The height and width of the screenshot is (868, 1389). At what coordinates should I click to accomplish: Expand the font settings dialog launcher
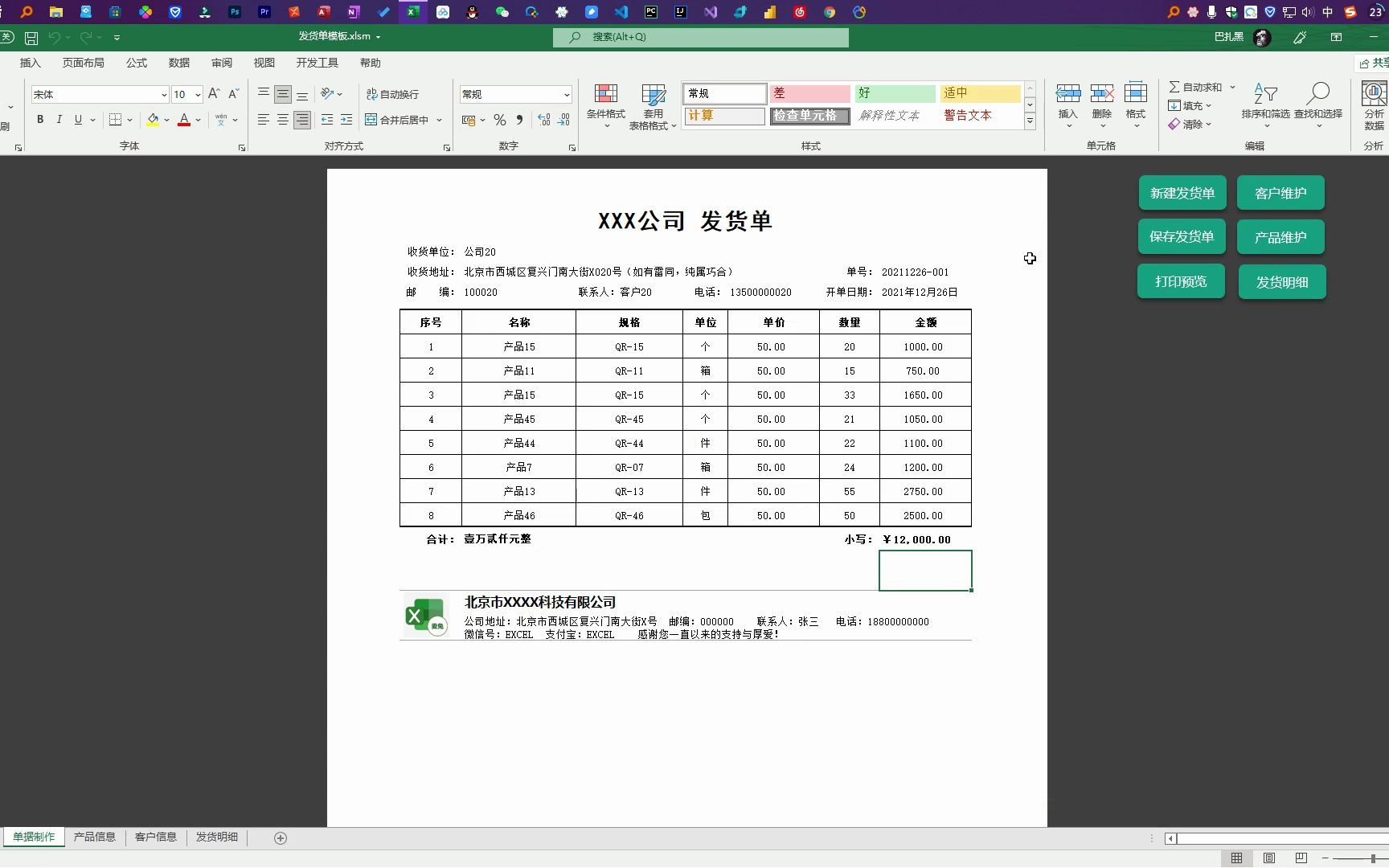click(242, 148)
